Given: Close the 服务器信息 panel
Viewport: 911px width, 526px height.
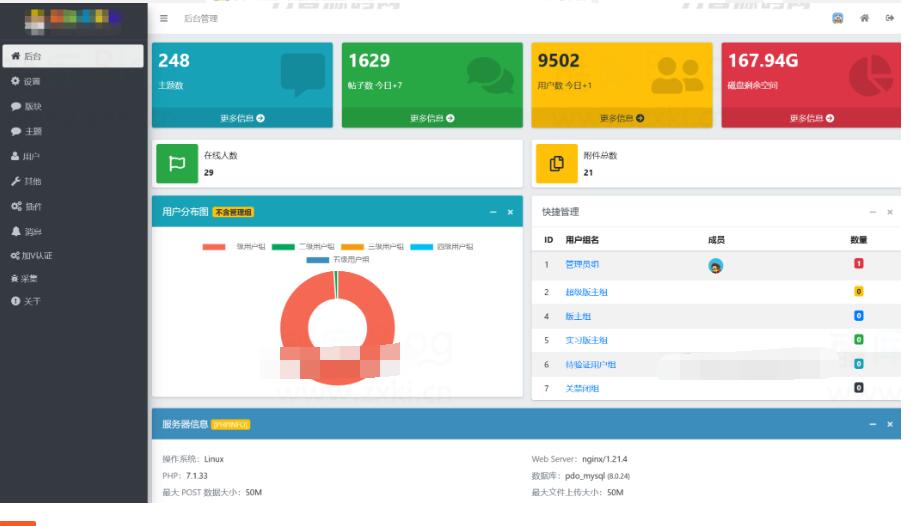Looking at the screenshot, I should coord(890,424).
